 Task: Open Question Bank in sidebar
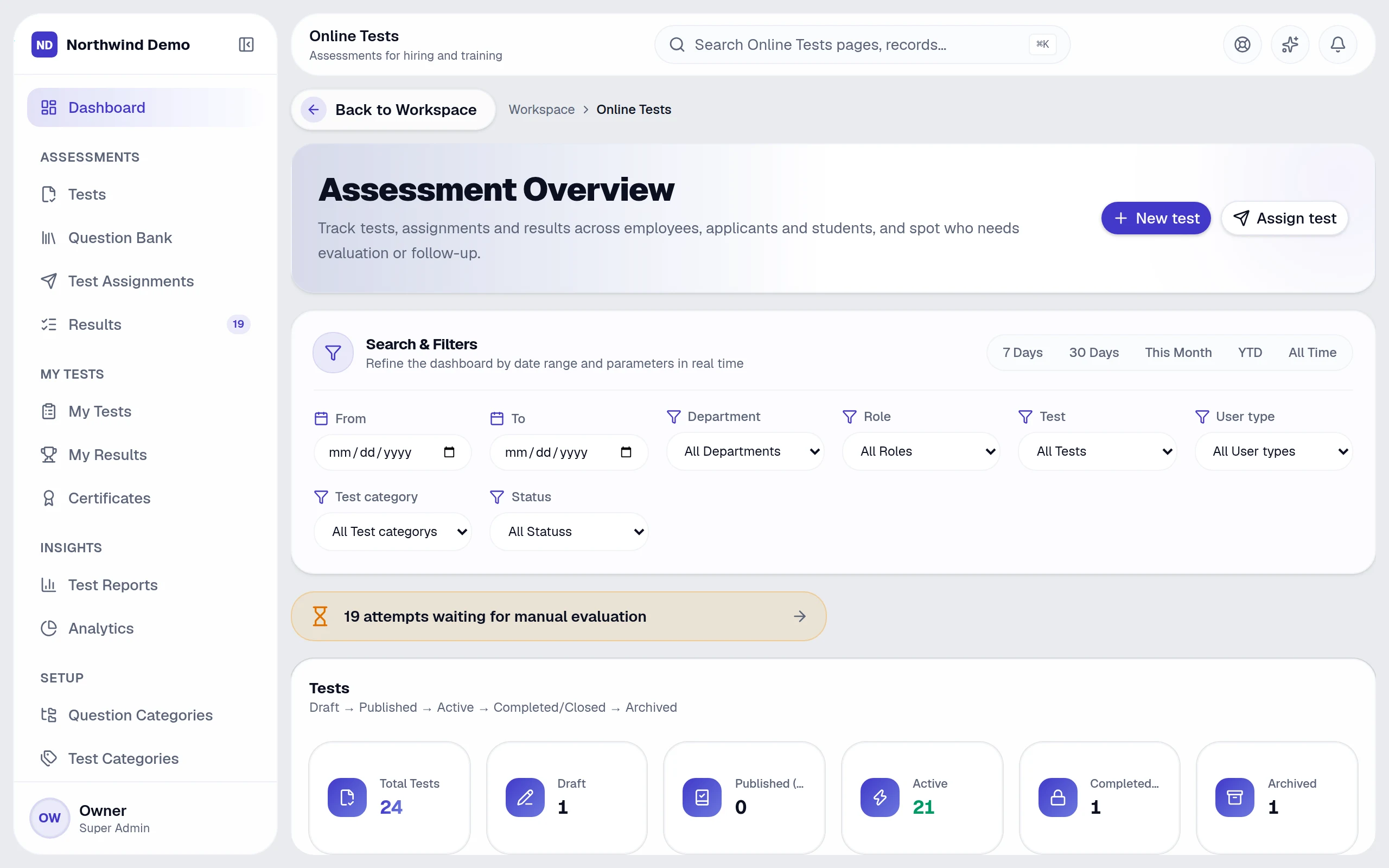(145, 238)
